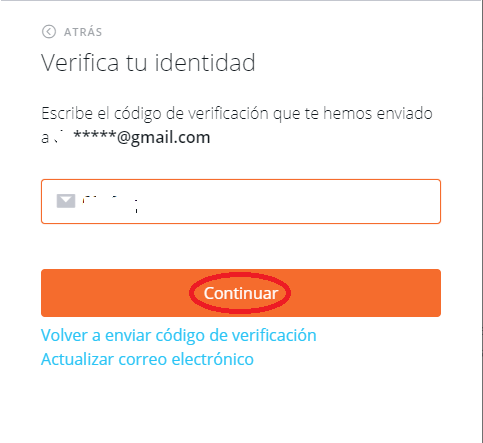Click the word Actualizar in the bottom link

point(77,359)
